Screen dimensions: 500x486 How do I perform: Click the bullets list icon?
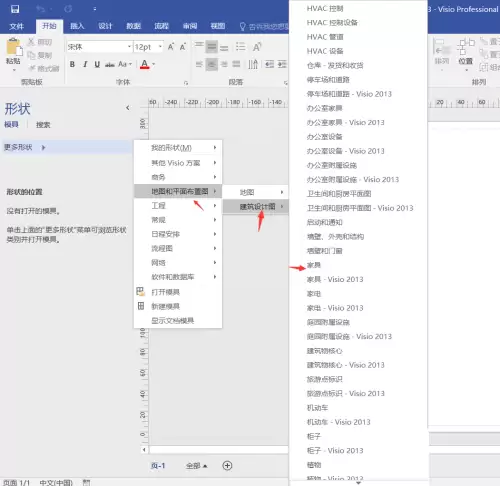pos(240,47)
